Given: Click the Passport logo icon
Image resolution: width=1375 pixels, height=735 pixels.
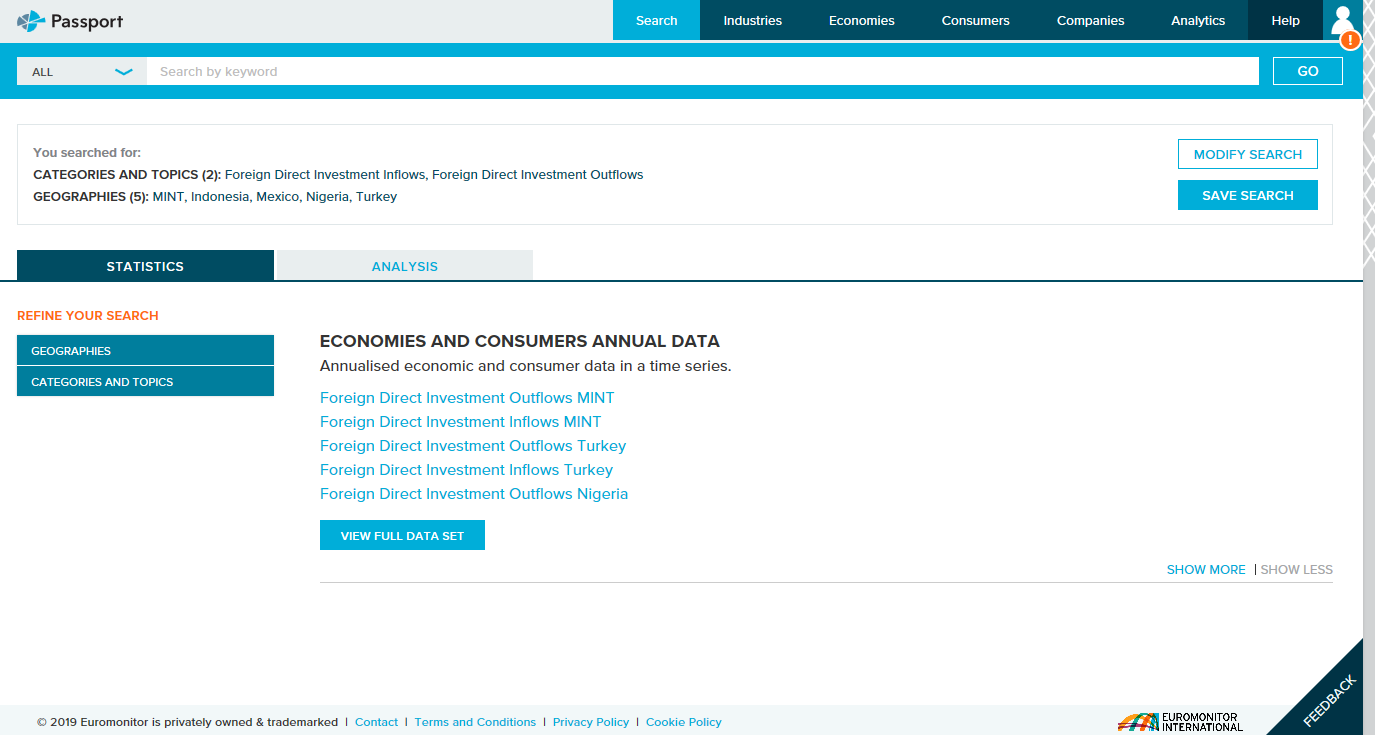Looking at the screenshot, I should point(31,20).
